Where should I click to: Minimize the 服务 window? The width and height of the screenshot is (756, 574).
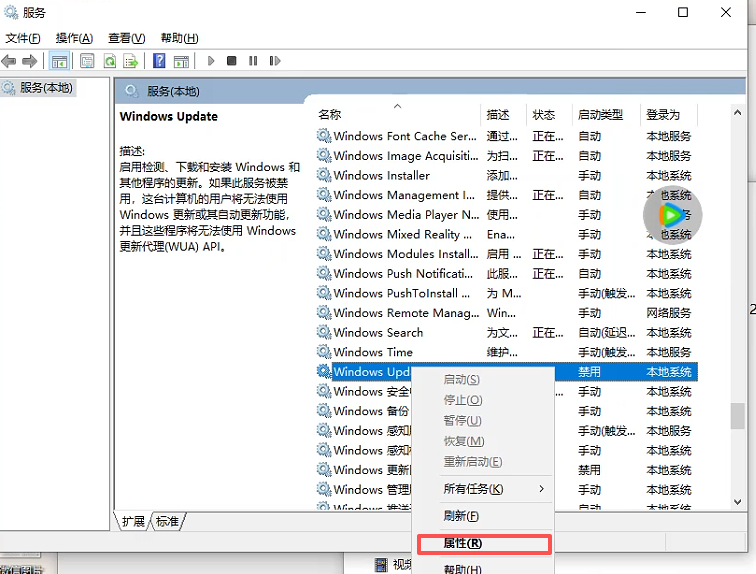tap(641, 12)
